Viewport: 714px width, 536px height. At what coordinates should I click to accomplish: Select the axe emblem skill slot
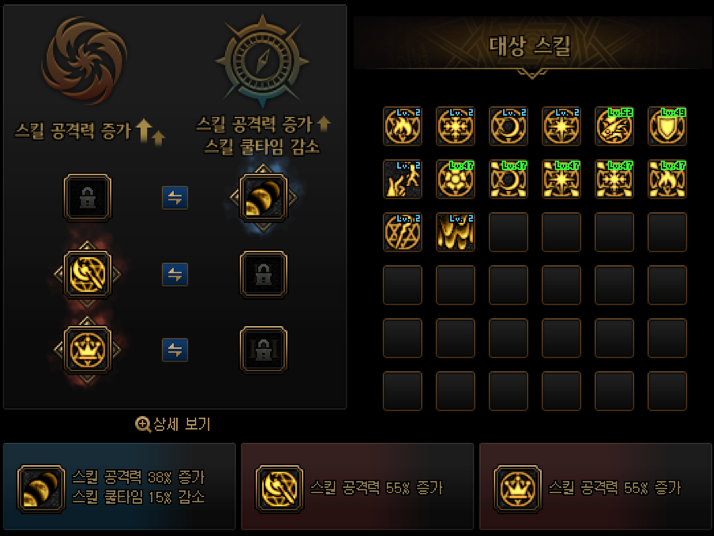87,274
